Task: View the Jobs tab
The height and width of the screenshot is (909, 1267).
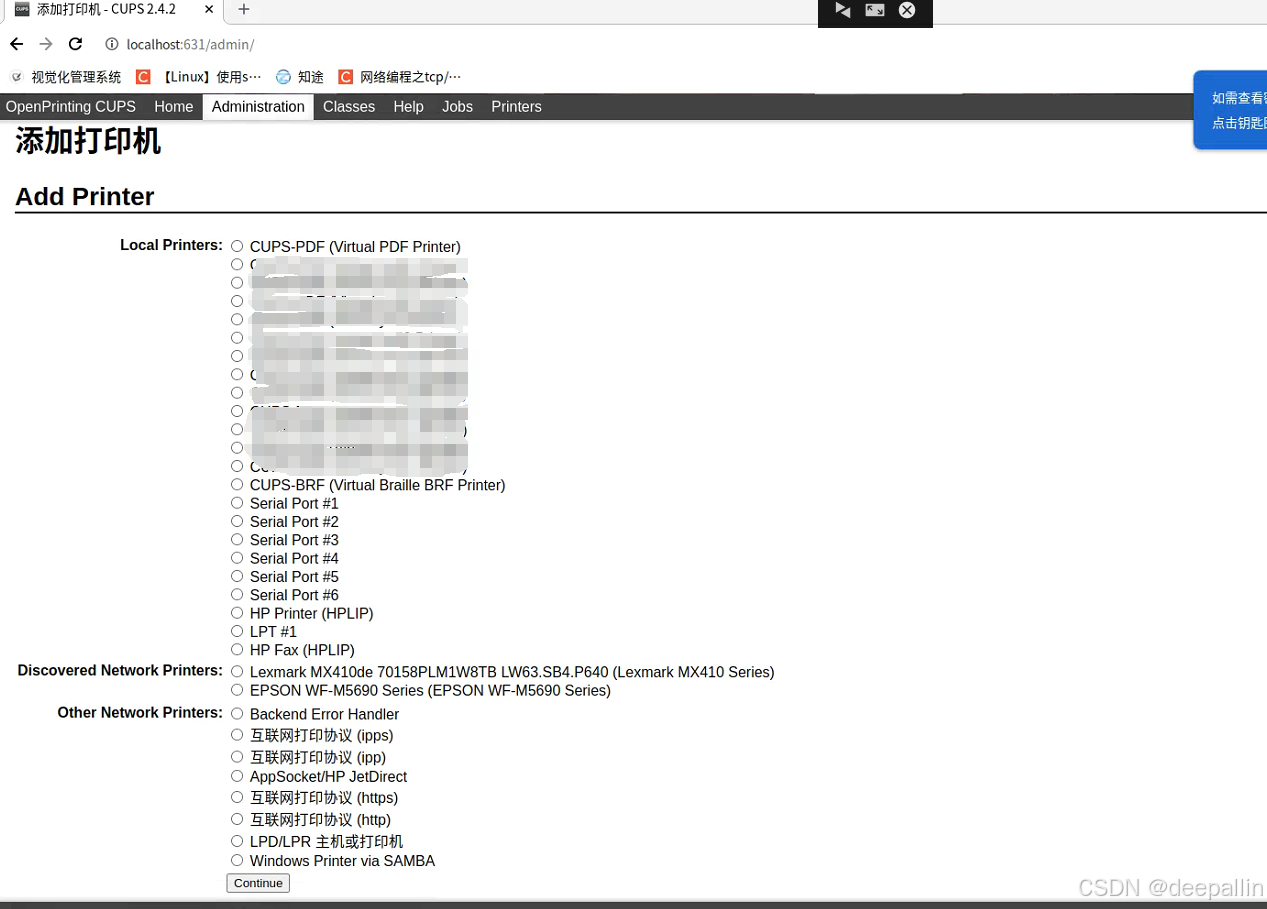Action: pyautogui.click(x=457, y=107)
